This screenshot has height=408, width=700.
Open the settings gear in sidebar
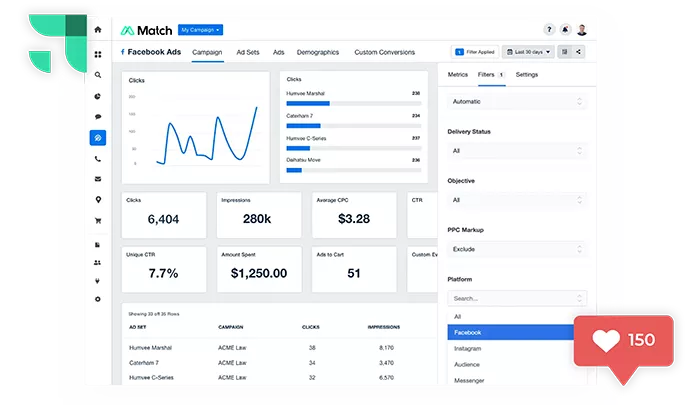[97, 299]
